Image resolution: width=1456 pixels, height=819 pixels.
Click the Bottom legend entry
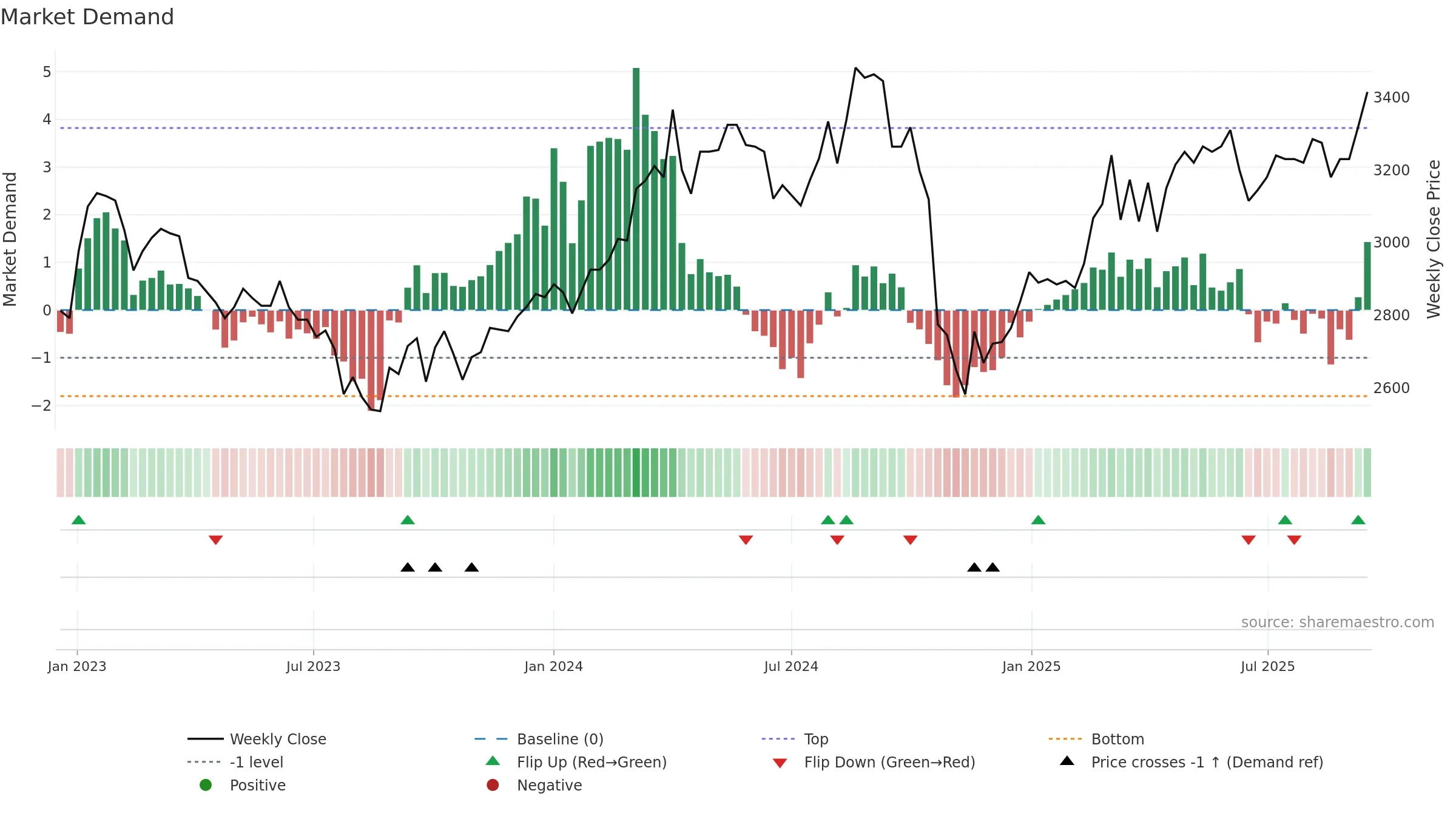coord(1096,739)
